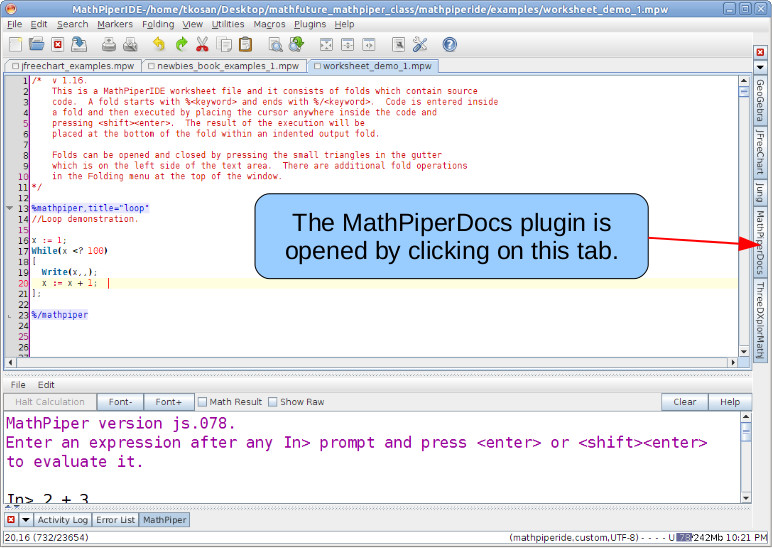The image size is (772, 548).
Task: Close the current buffer with the red X toolbar icon
Action: click(58, 45)
